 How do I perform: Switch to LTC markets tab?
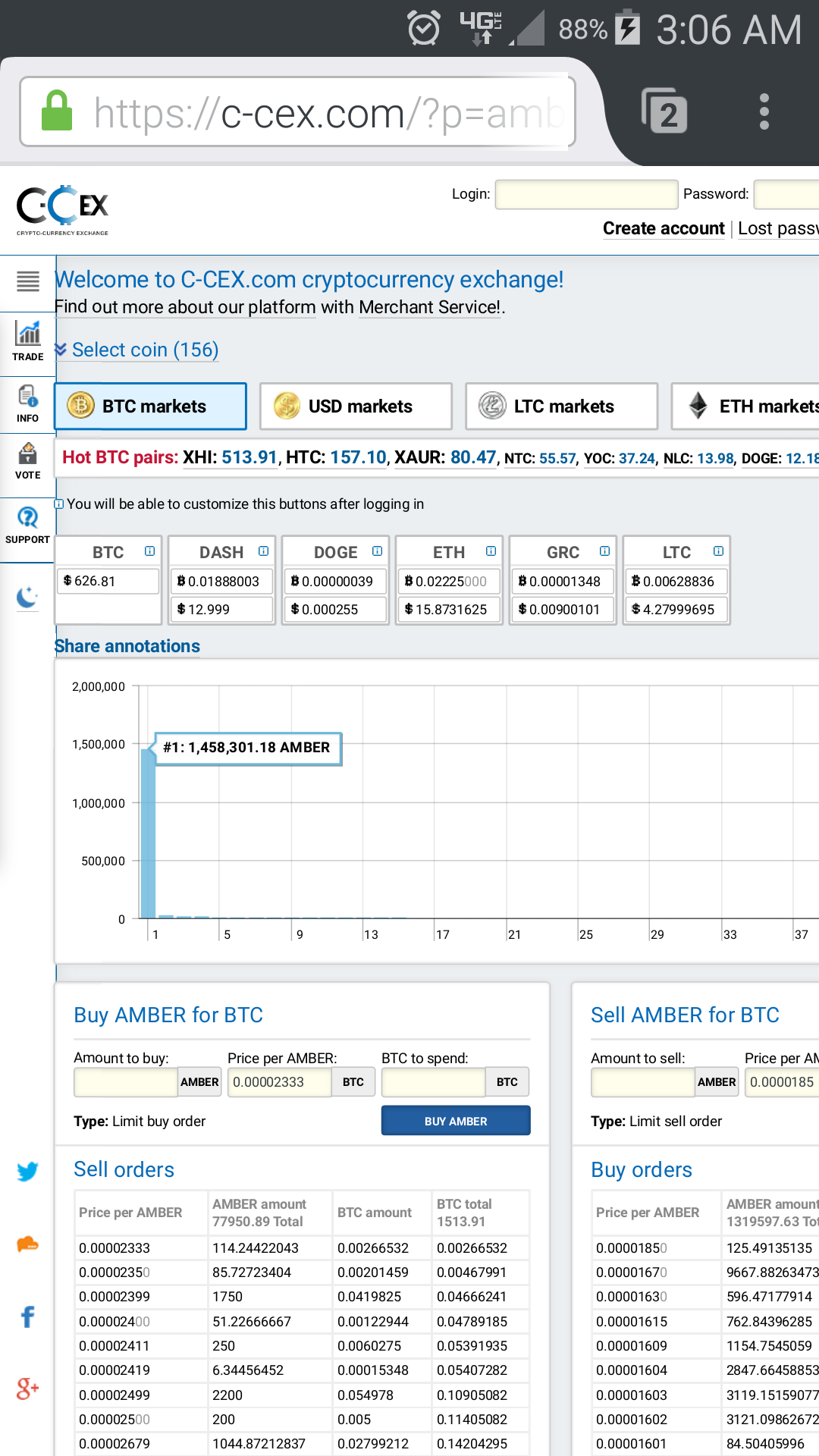tap(561, 406)
